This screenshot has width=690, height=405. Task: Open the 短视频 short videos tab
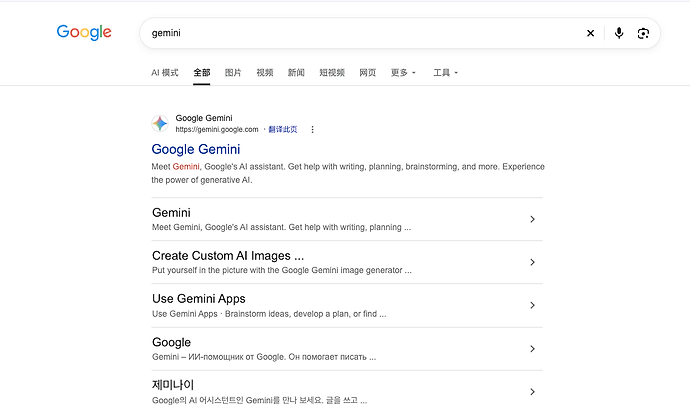(332, 73)
